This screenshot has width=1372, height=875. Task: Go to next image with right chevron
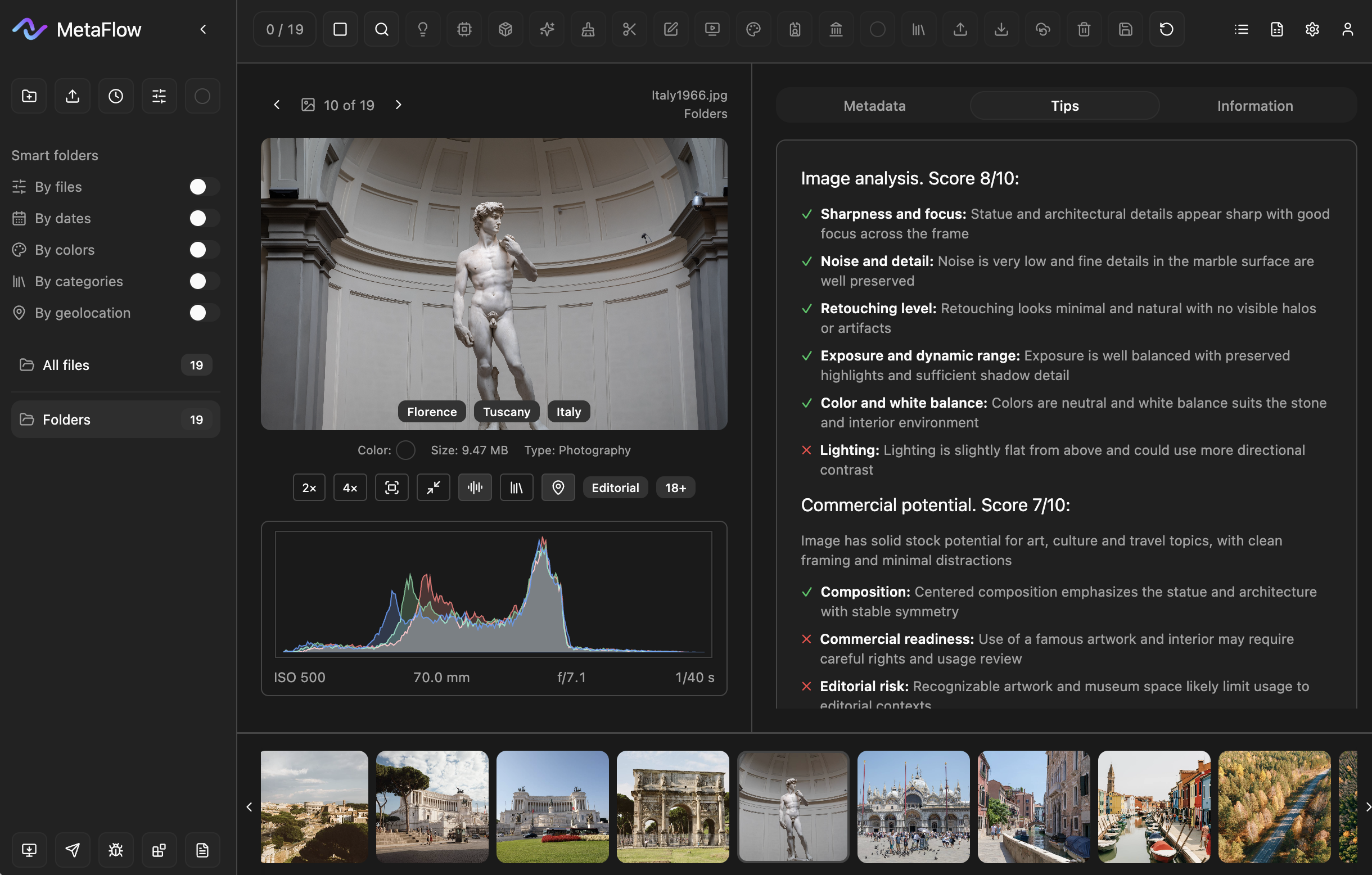(398, 105)
